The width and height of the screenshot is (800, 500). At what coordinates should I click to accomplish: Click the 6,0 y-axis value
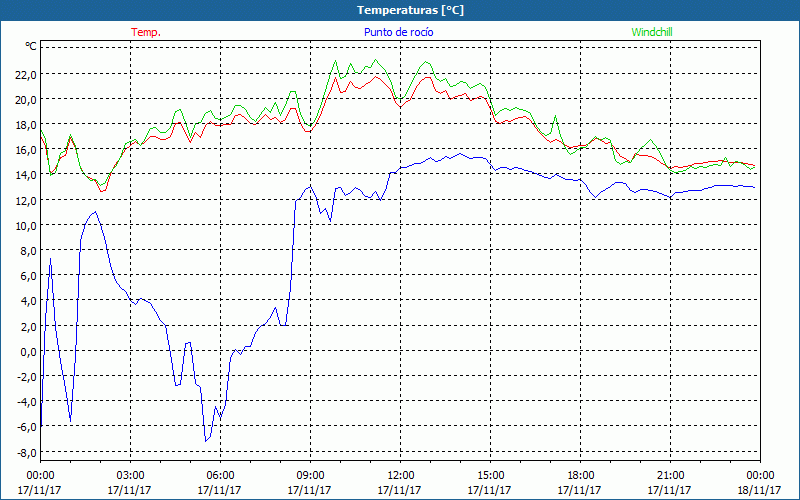point(28,276)
